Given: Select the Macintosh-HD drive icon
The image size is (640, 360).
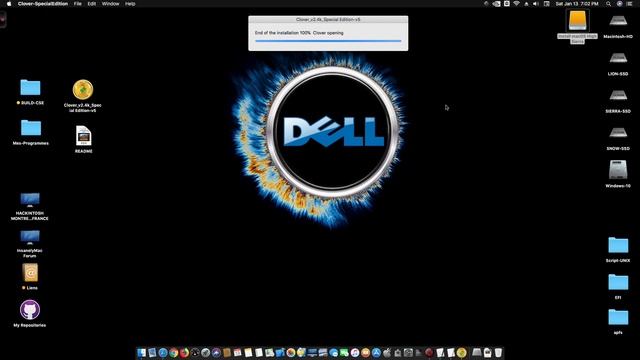Looking at the screenshot, I should (618, 20).
